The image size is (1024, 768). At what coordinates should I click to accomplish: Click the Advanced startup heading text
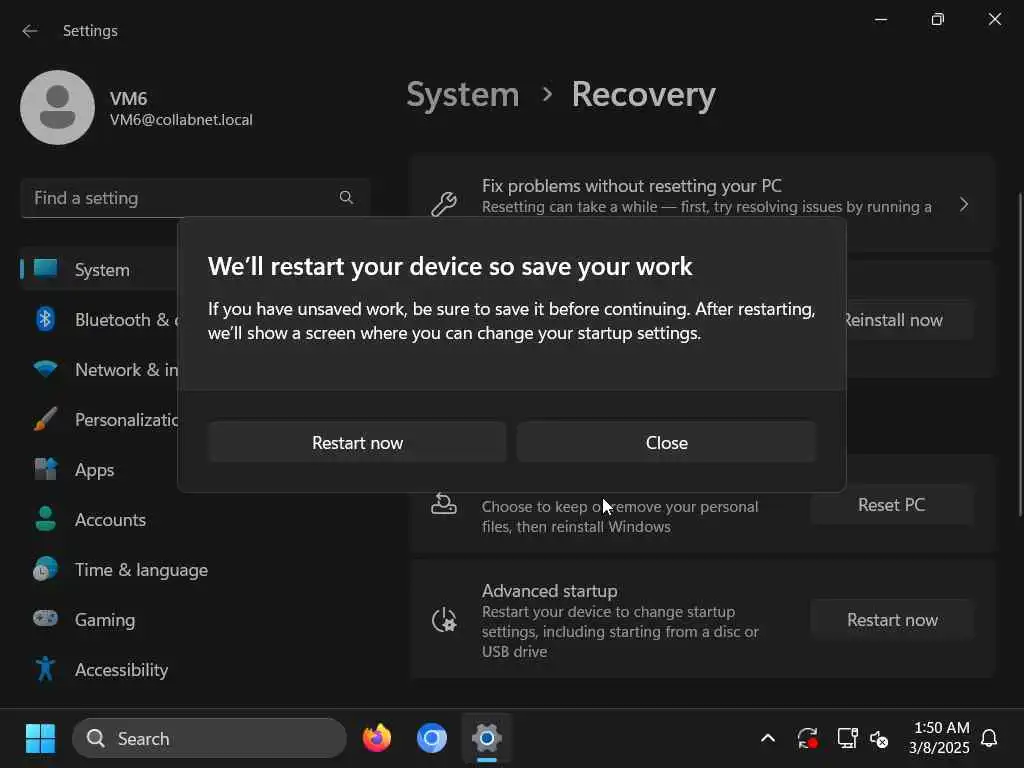(x=549, y=591)
